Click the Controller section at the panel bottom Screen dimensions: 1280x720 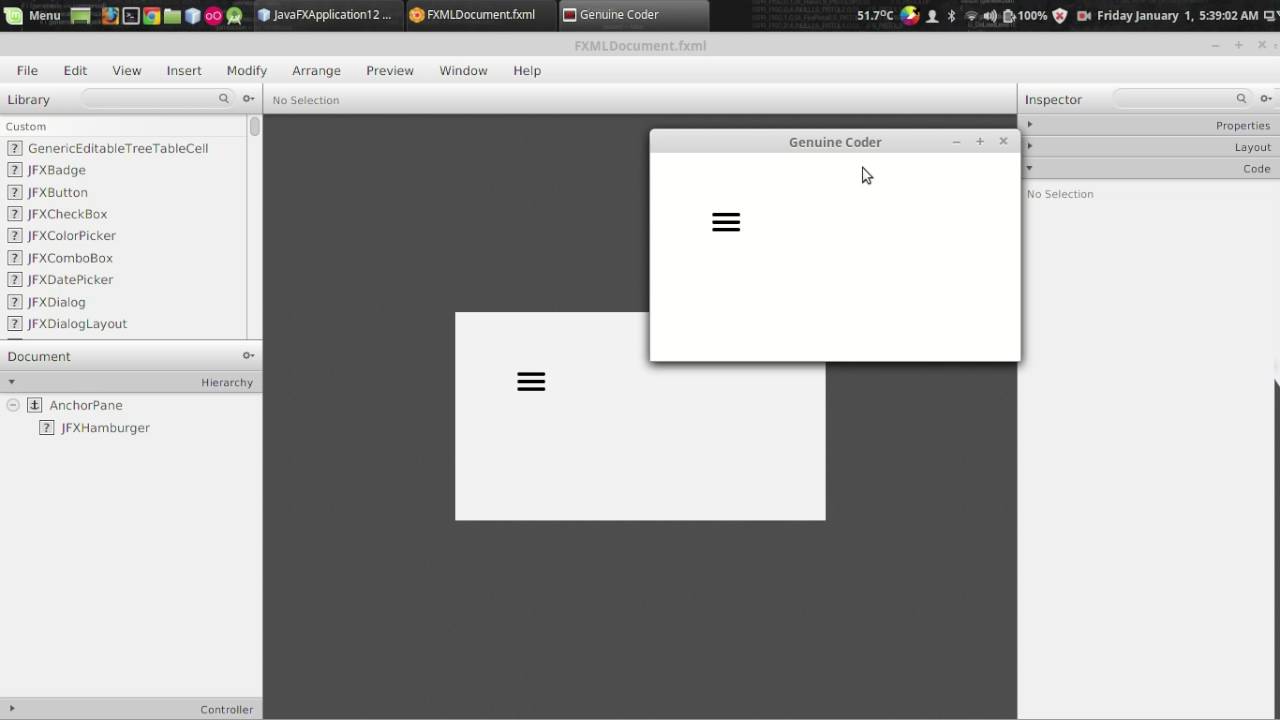(226, 709)
